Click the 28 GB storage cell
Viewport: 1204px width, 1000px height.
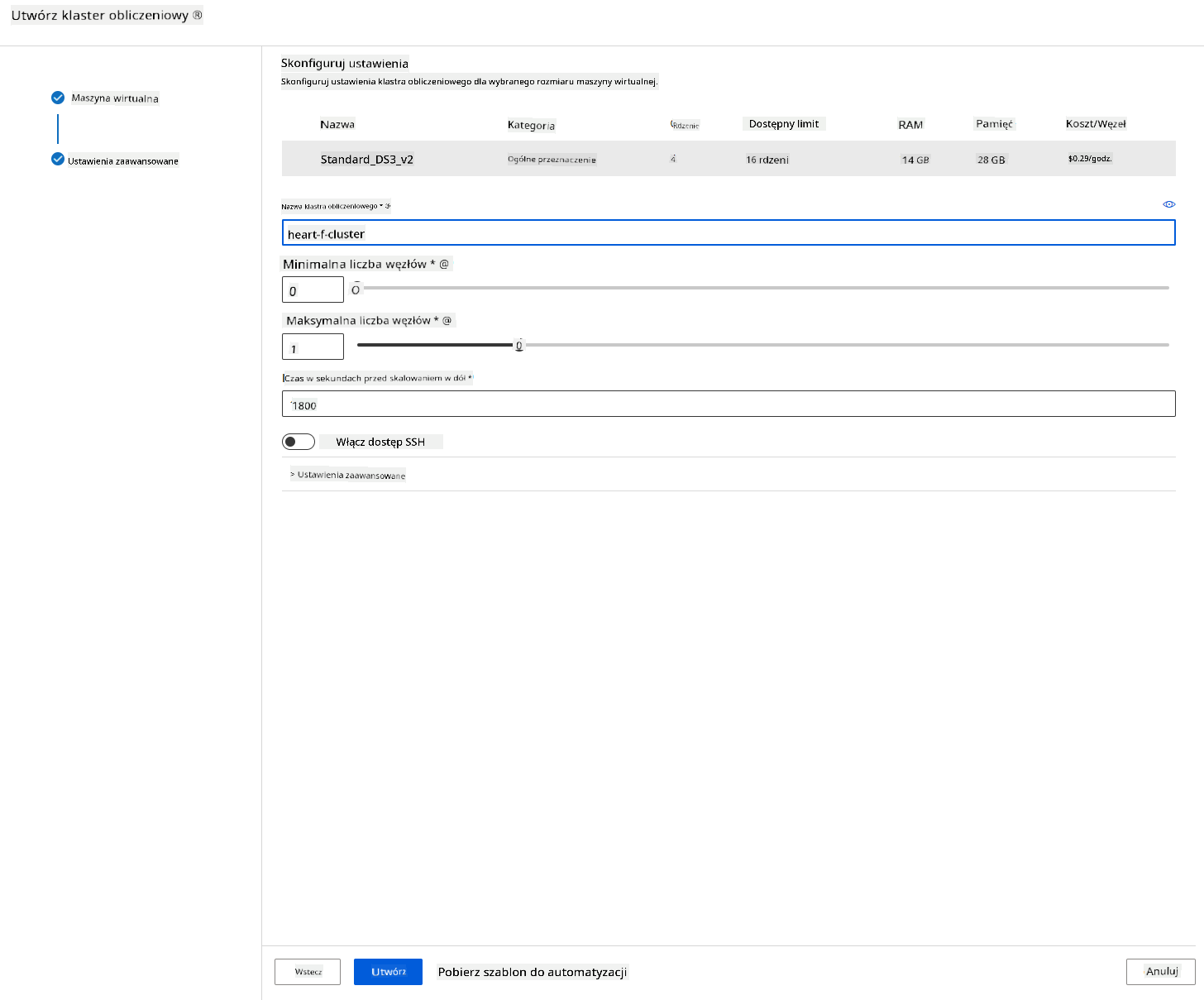[x=991, y=160]
